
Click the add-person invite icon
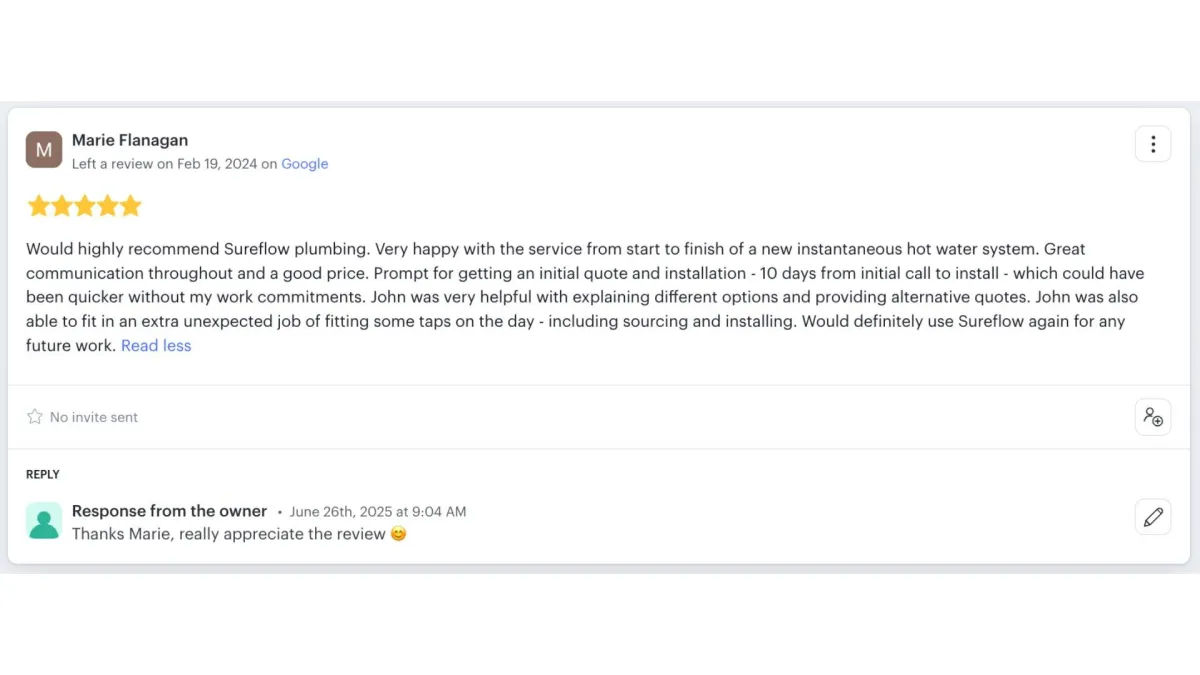pos(1152,417)
